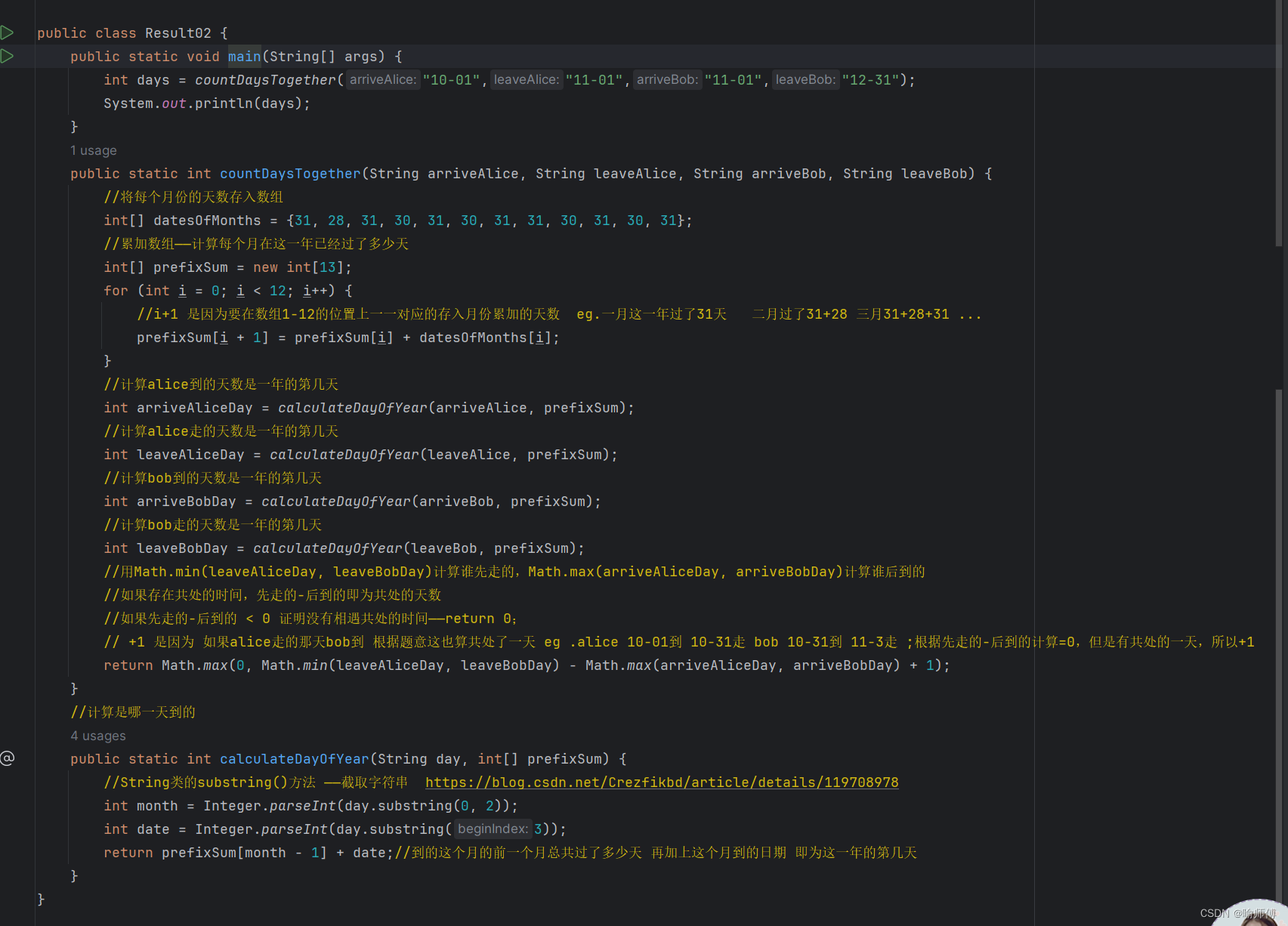Viewport: 1288px width, 926px height.
Task: Click the prefixSum = new int[13] line
Action: pyautogui.click(x=227, y=267)
